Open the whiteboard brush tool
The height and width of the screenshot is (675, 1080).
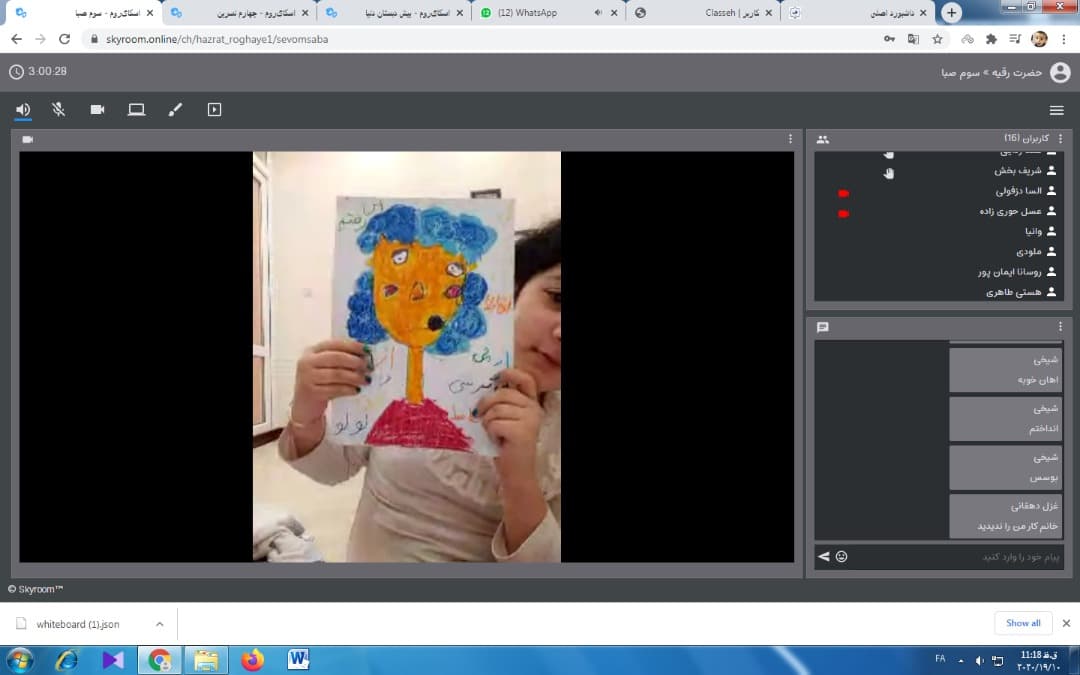click(x=175, y=110)
